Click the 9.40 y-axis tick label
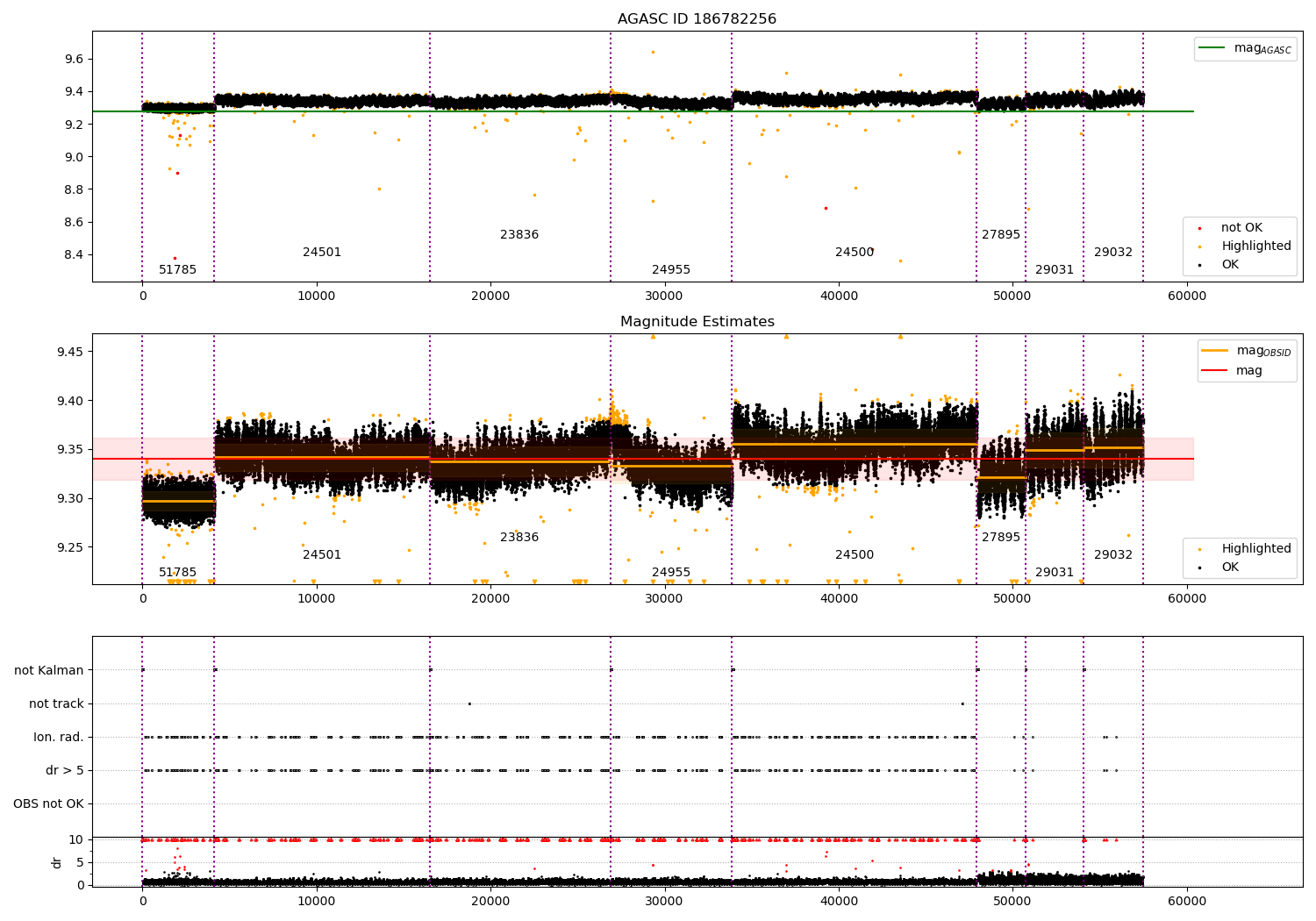This screenshot has width=1316, height=921. 70,401
